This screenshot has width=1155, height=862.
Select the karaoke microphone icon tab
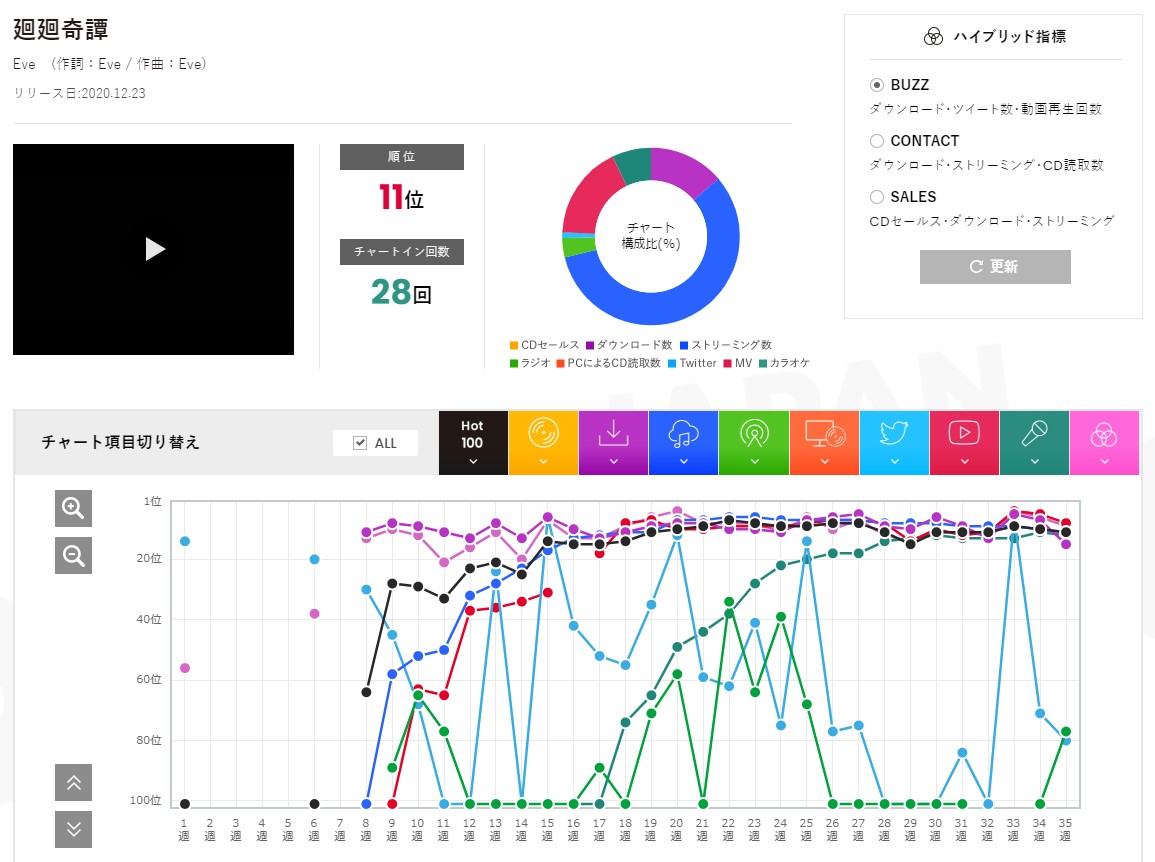[x=1034, y=443]
